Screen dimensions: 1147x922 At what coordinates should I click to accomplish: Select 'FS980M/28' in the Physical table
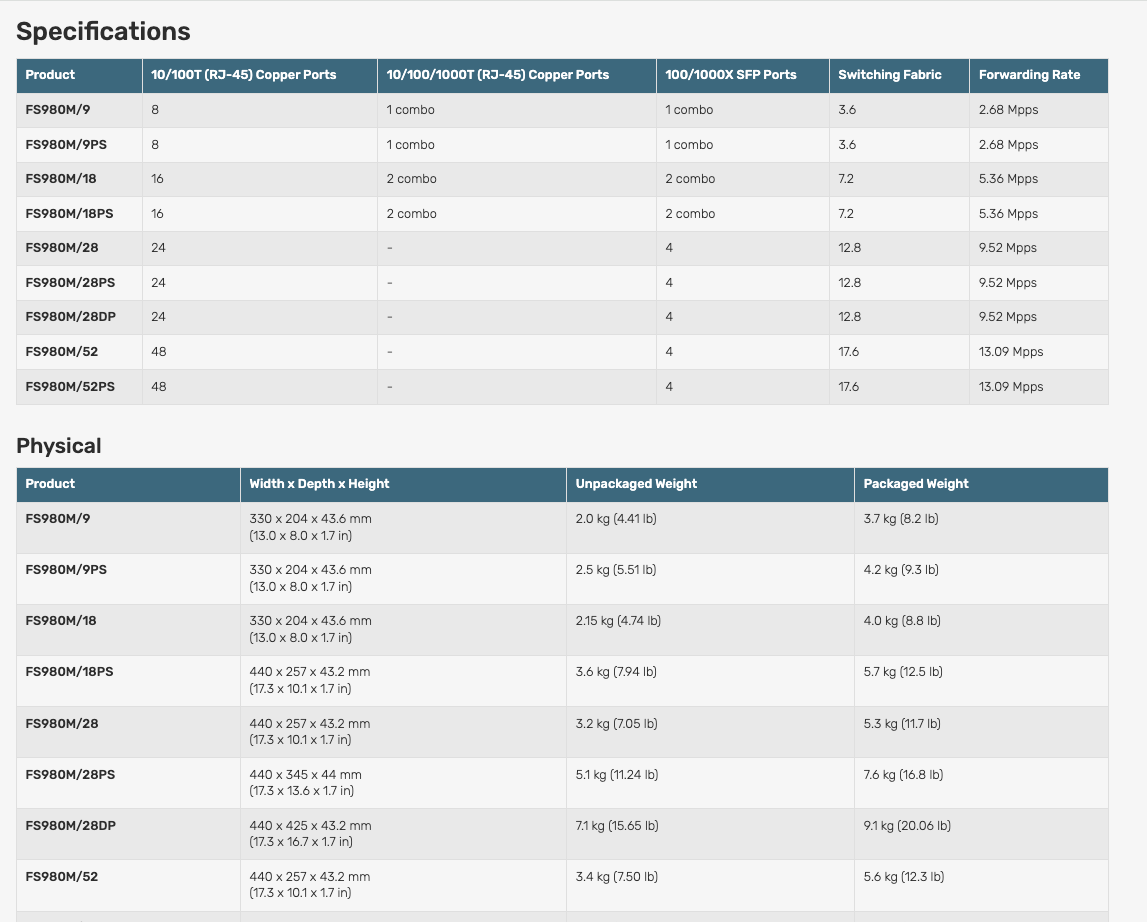[61, 724]
